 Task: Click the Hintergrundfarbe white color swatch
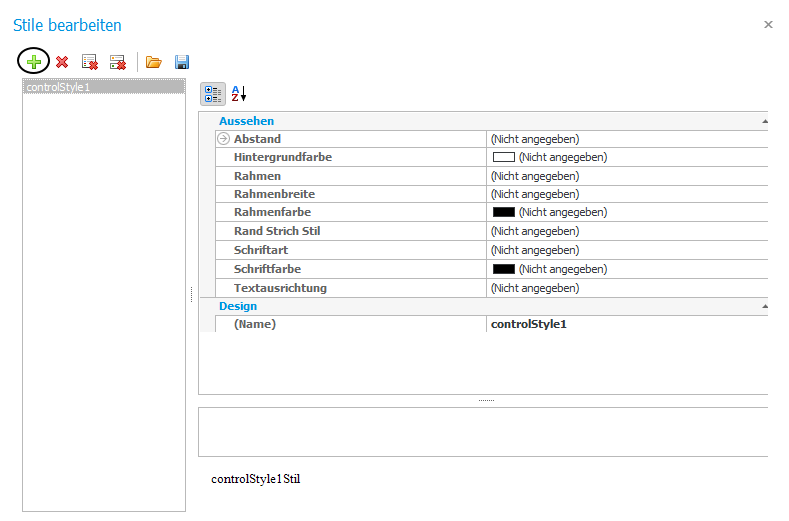pyautogui.click(x=504, y=157)
